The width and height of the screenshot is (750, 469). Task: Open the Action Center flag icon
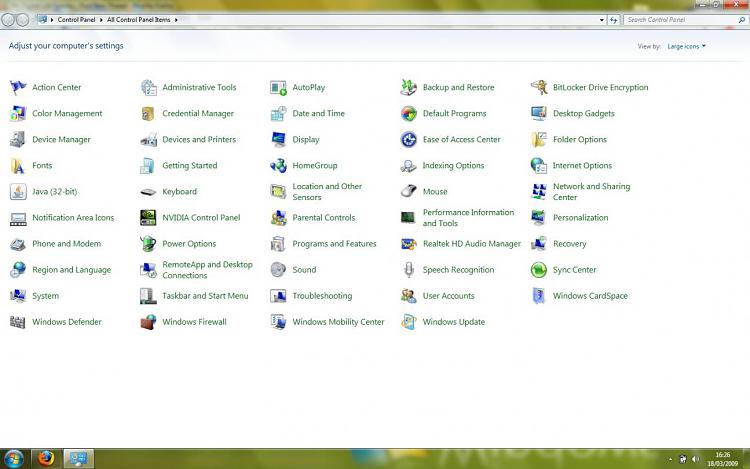[18, 87]
